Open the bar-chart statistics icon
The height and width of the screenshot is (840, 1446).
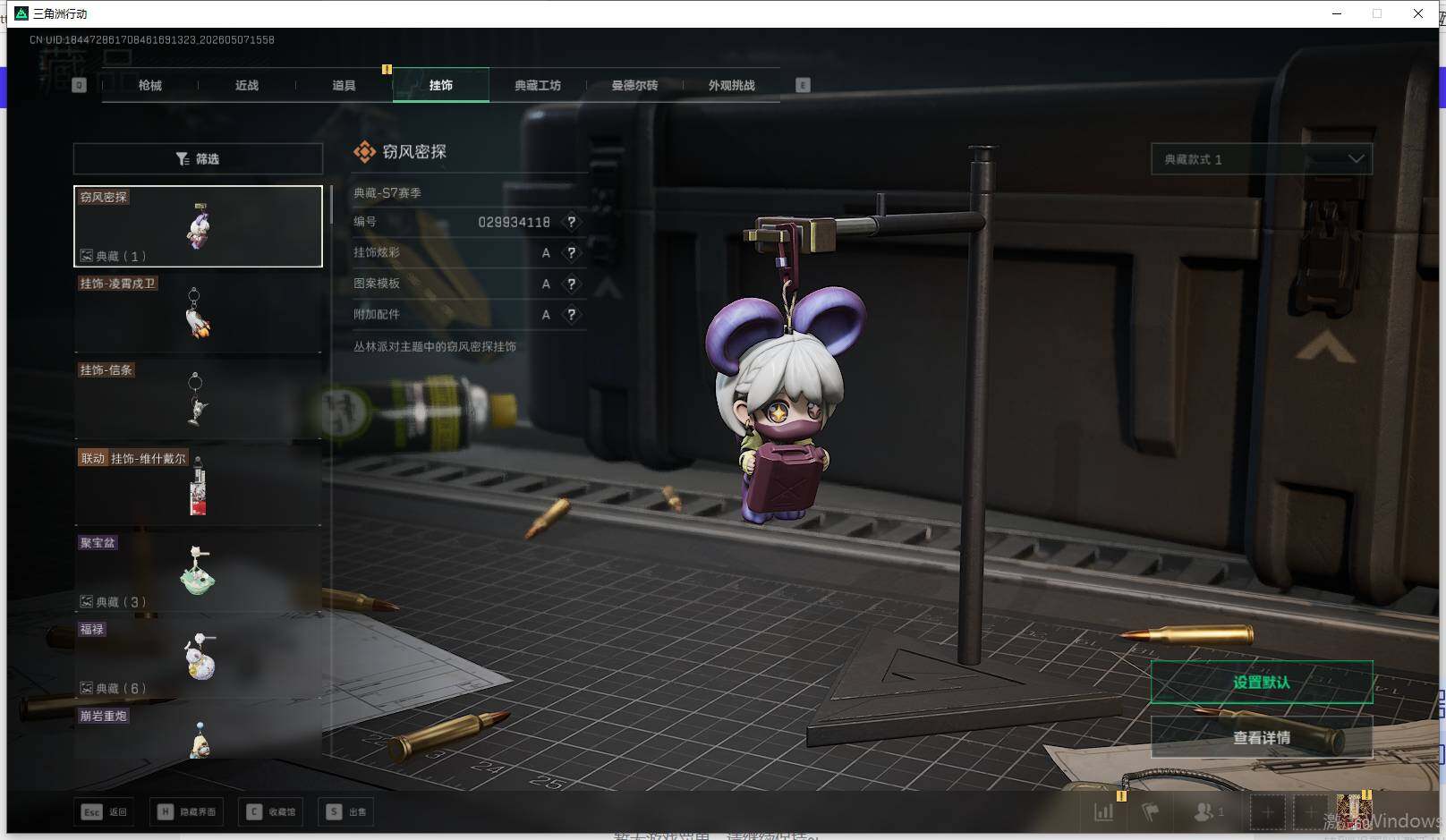1104,812
